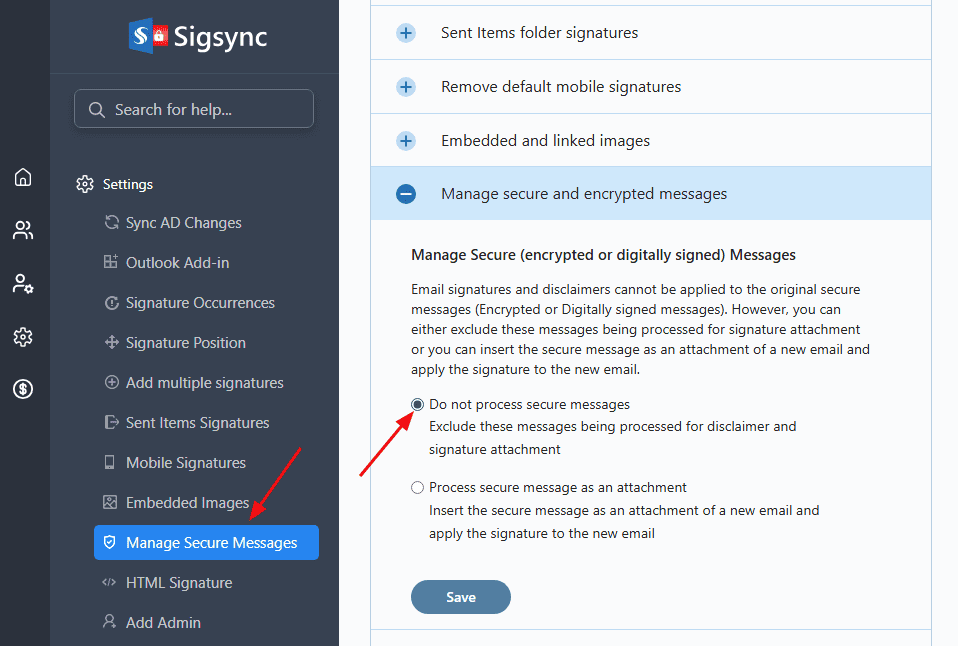The image size is (958, 646).
Task: Click the user settings icon in rail
Action: [23, 284]
